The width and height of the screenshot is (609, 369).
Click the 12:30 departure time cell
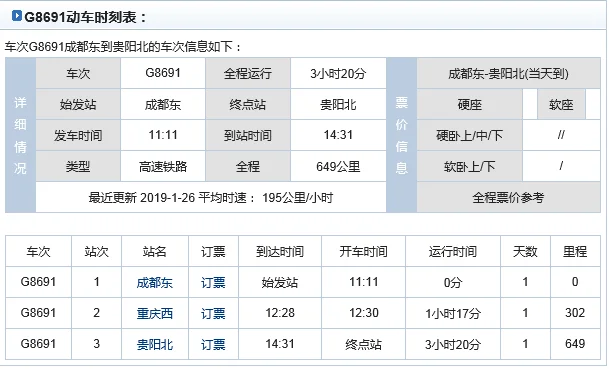(x=364, y=313)
